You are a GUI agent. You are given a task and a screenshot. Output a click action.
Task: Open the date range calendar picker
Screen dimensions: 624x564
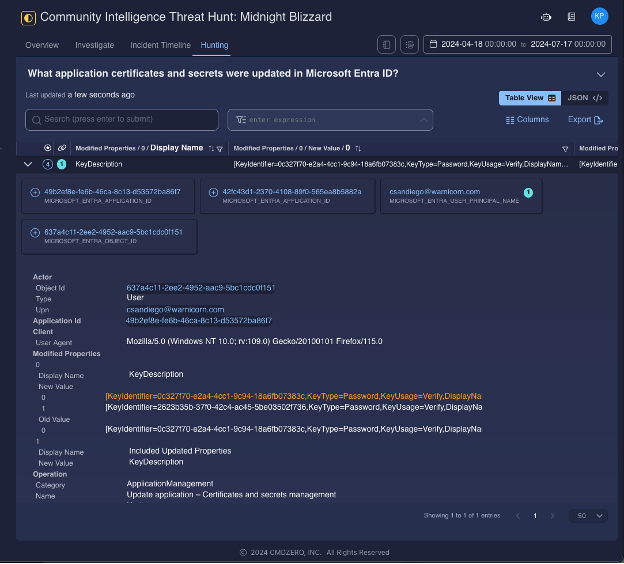click(x=517, y=44)
